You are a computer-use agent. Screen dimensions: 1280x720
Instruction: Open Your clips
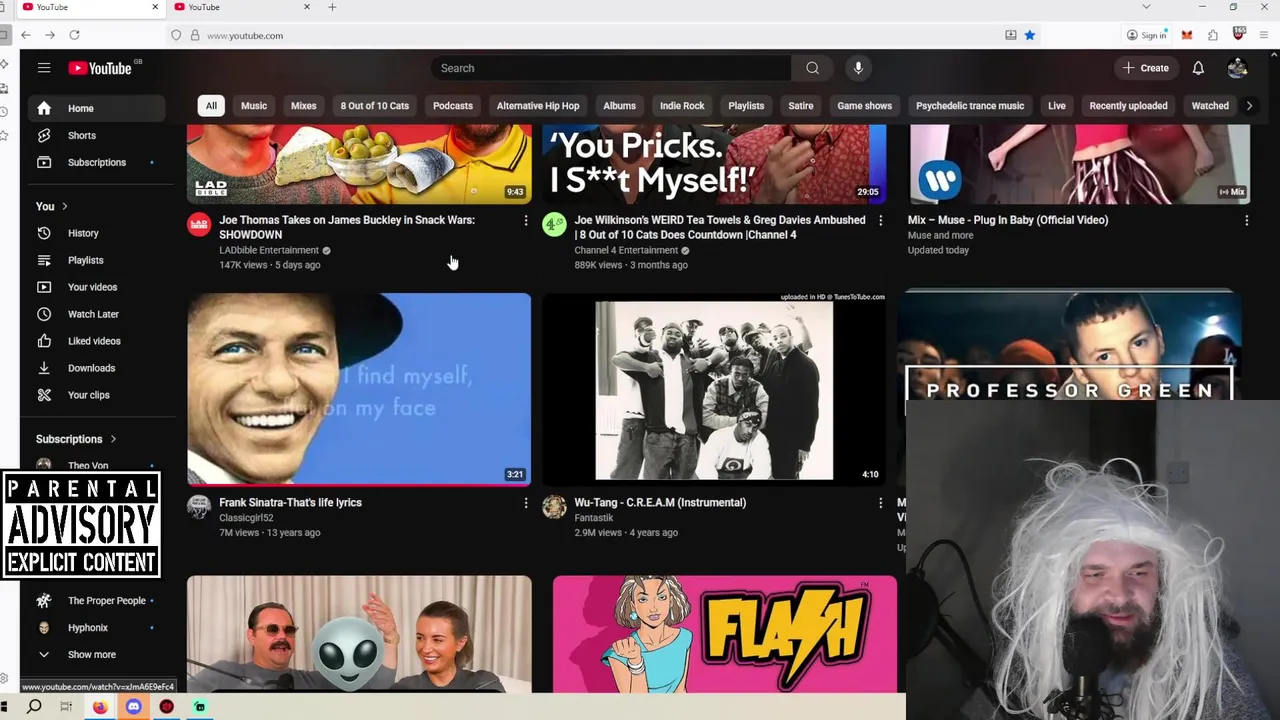pyautogui.click(x=88, y=395)
